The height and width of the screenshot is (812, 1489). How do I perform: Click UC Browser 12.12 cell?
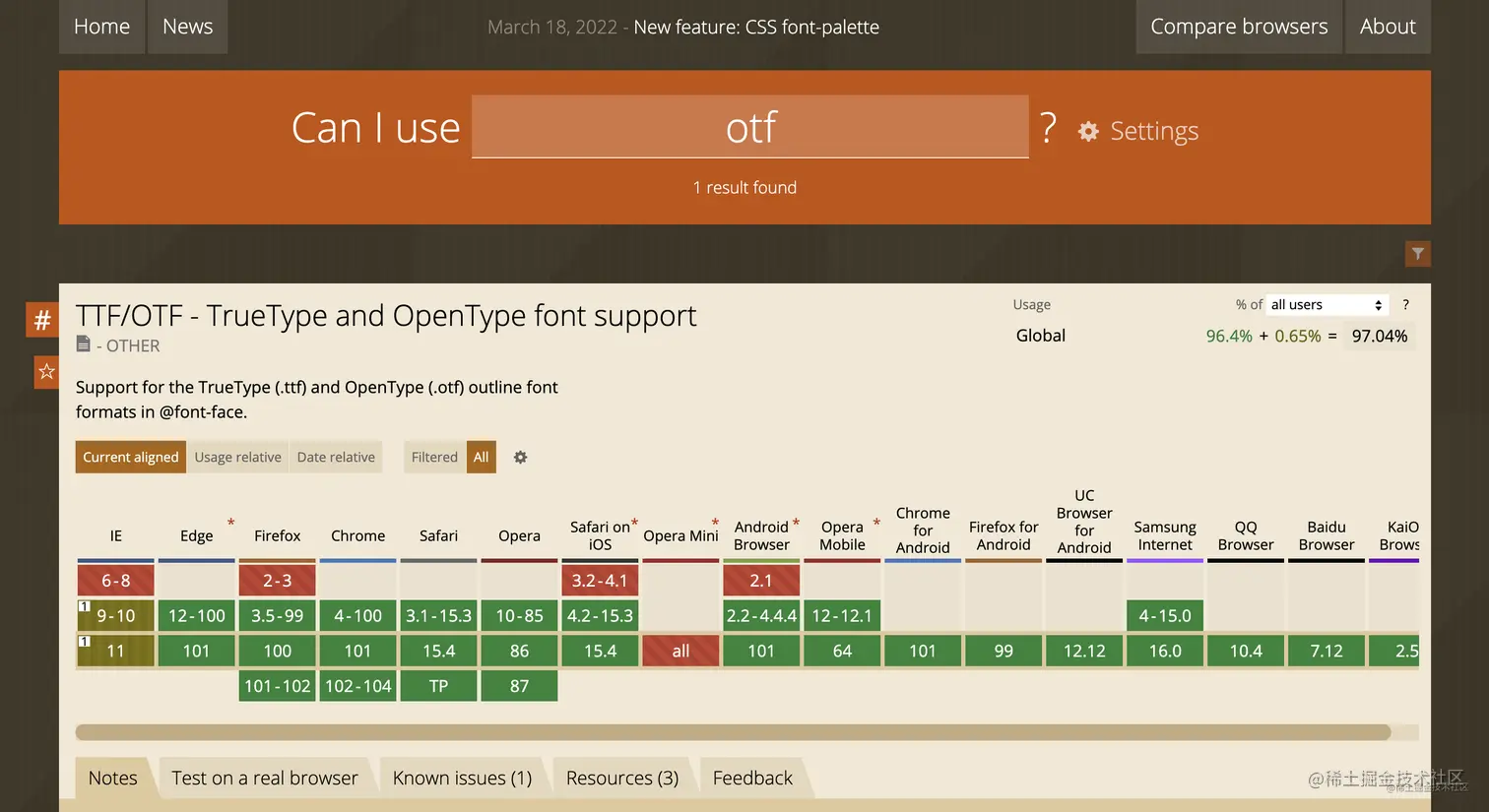(x=1084, y=651)
